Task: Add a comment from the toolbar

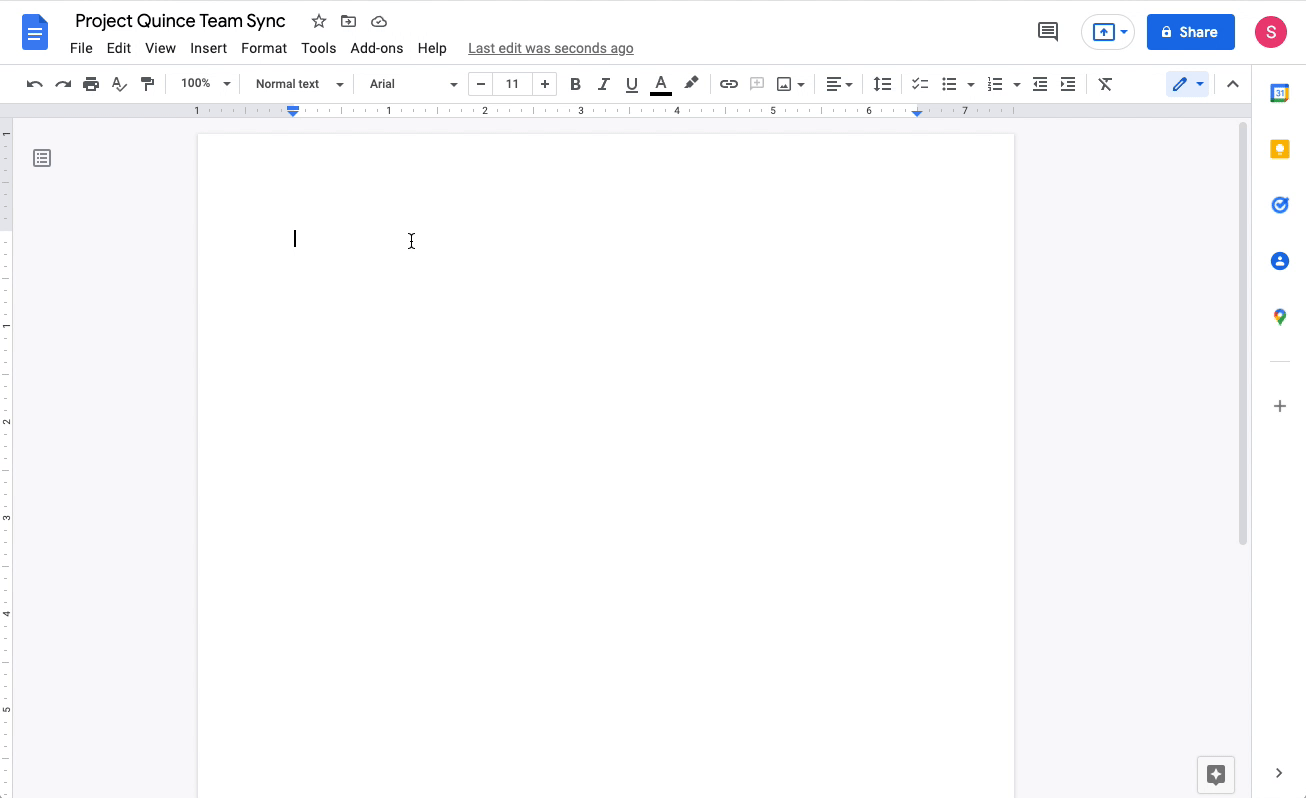Action: (757, 84)
